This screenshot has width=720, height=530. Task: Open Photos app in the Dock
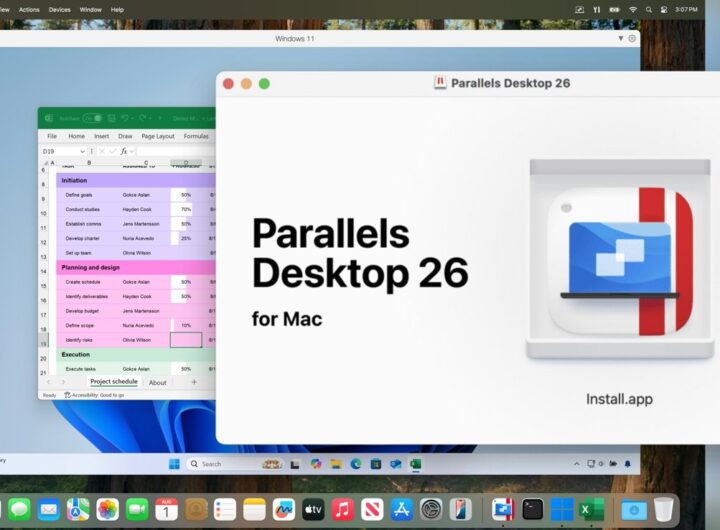pyautogui.click(x=107, y=509)
